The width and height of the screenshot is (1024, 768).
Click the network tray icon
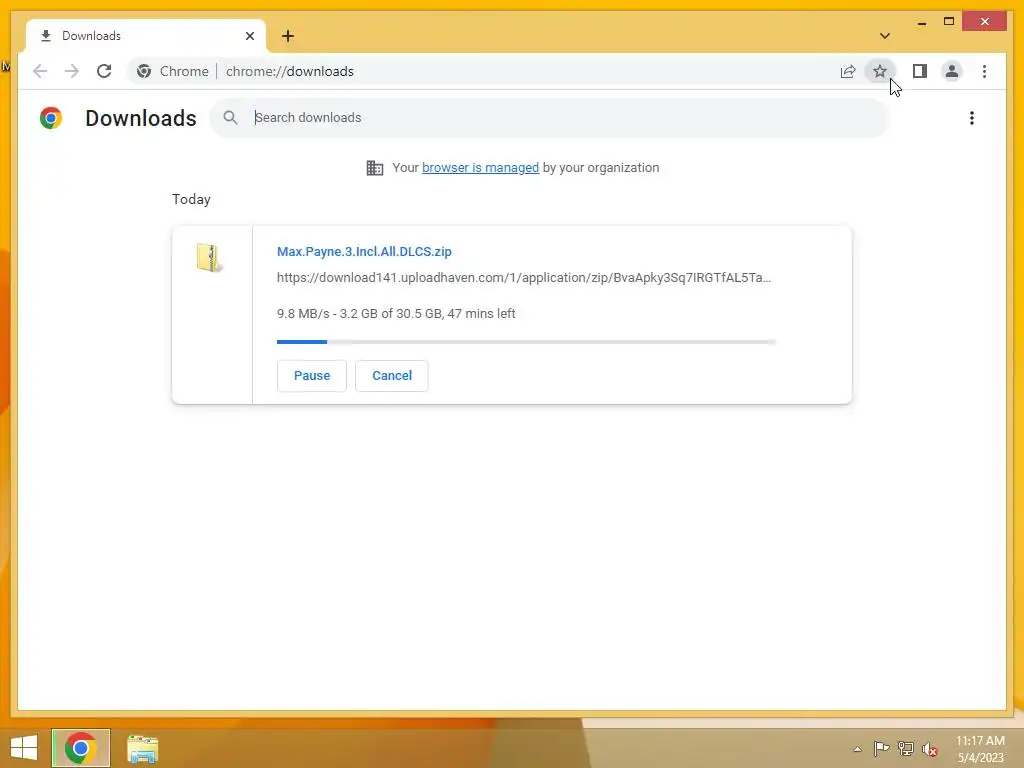906,749
